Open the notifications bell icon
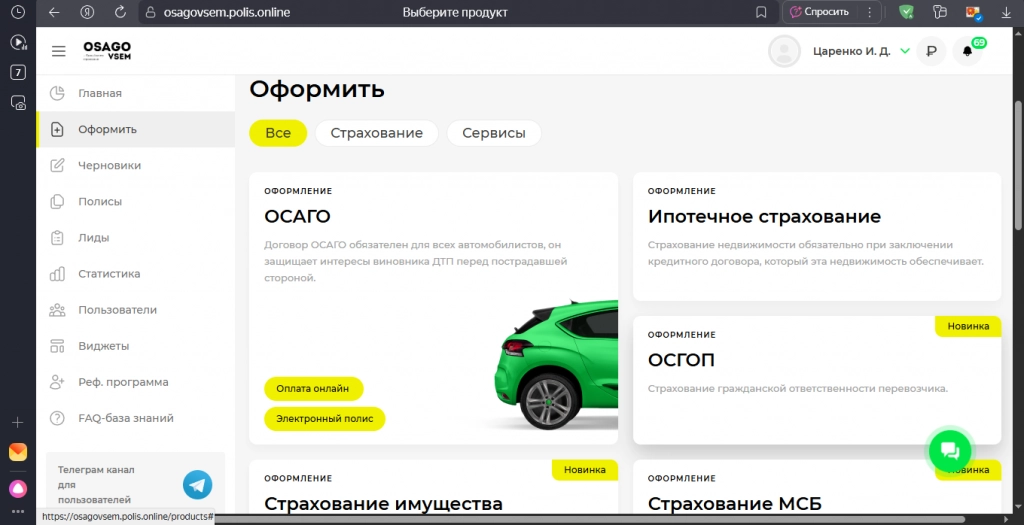Image resolution: width=1024 pixels, height=525 pixels. pos(967,51)
